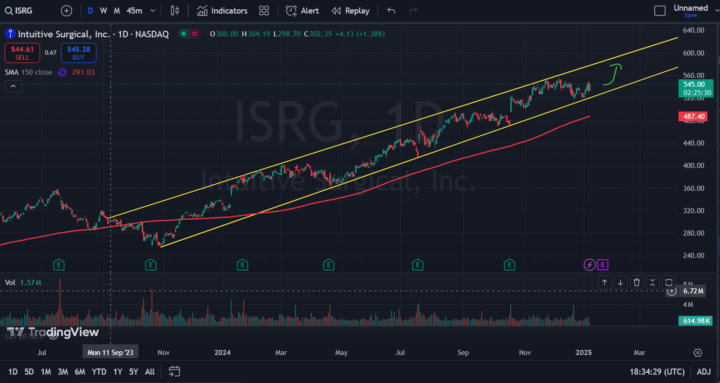720x383 pixels.
Task: Click the plus icon beside 6.72M
Action: coord(671,291)
